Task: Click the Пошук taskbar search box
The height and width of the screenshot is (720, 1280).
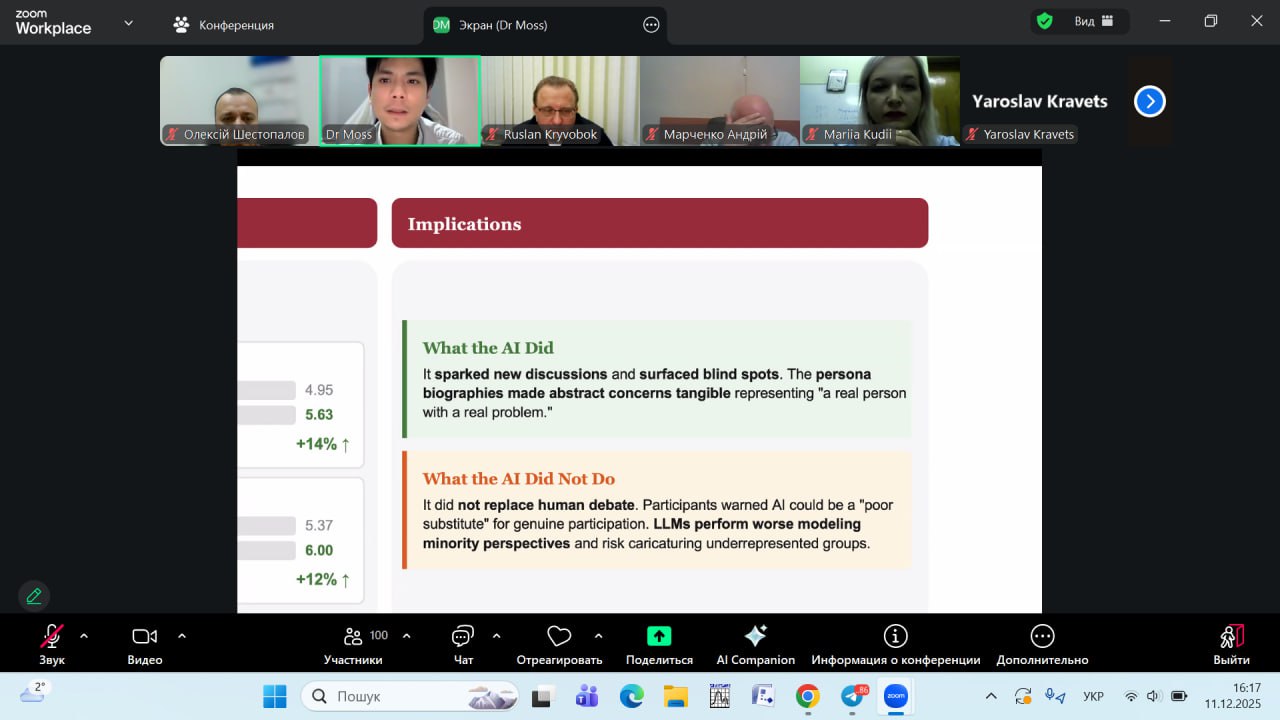Action: pyautogui.click(x=411, y=696)
